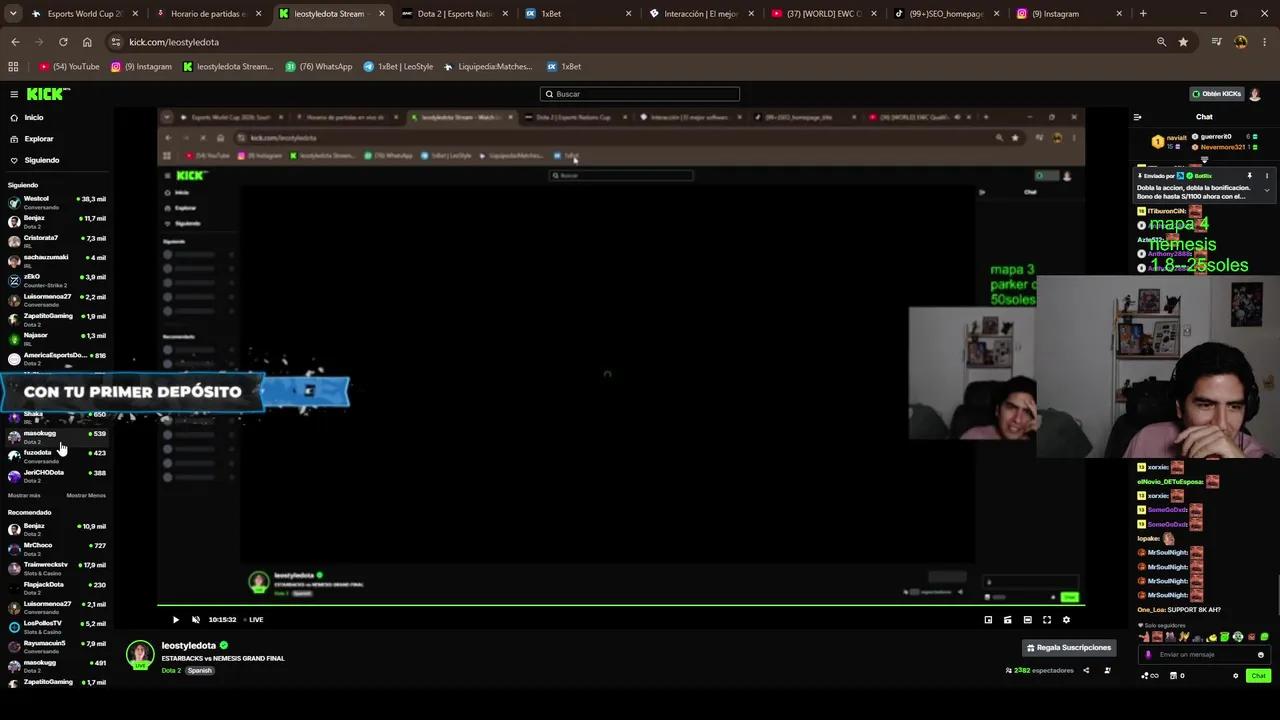The height and width of the screenshot is (720, 1280).
Task: Focus the Buscar search field
Action: coord(640,94)
